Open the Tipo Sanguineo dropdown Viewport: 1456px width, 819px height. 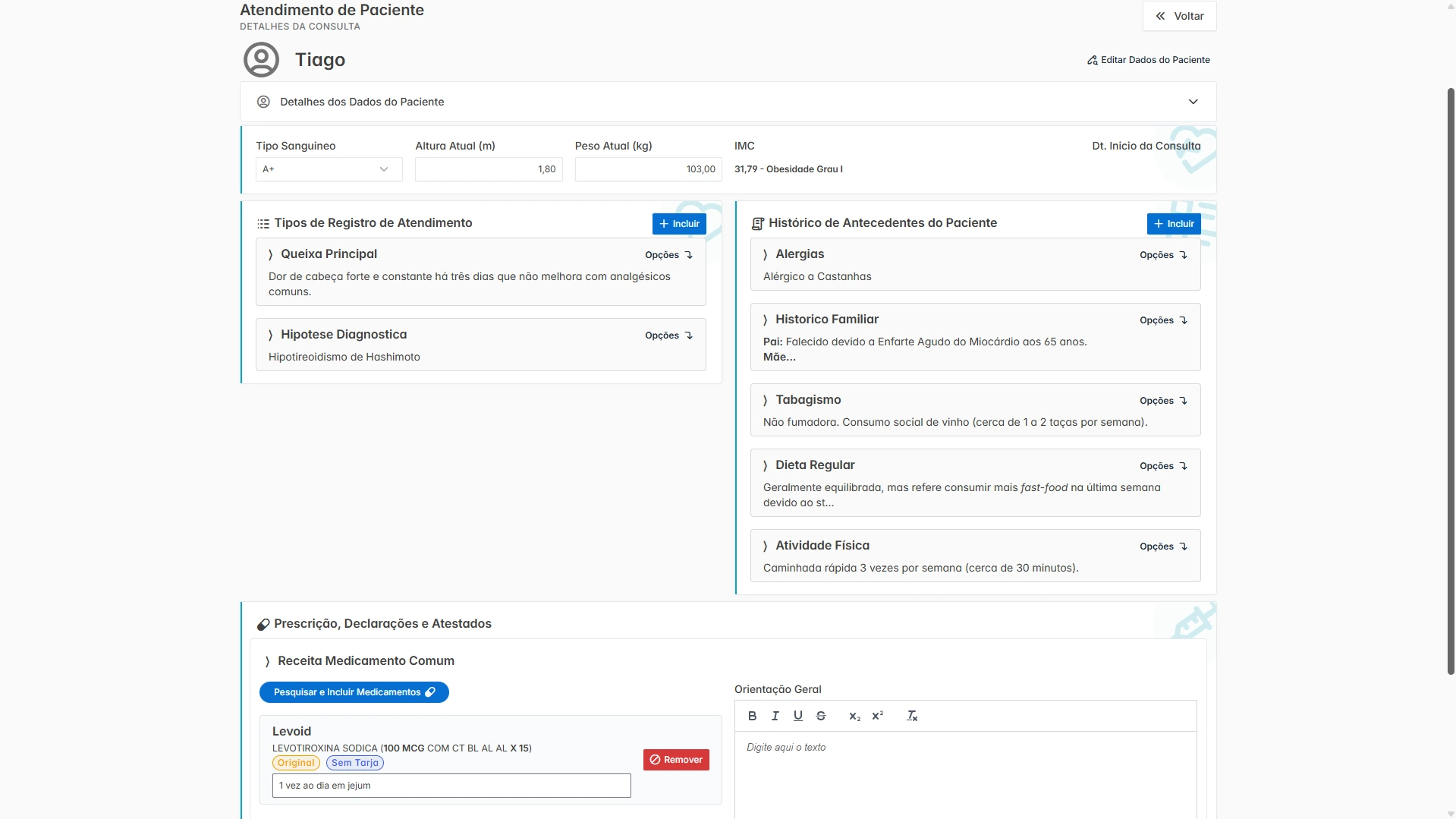tap(329, 169)
